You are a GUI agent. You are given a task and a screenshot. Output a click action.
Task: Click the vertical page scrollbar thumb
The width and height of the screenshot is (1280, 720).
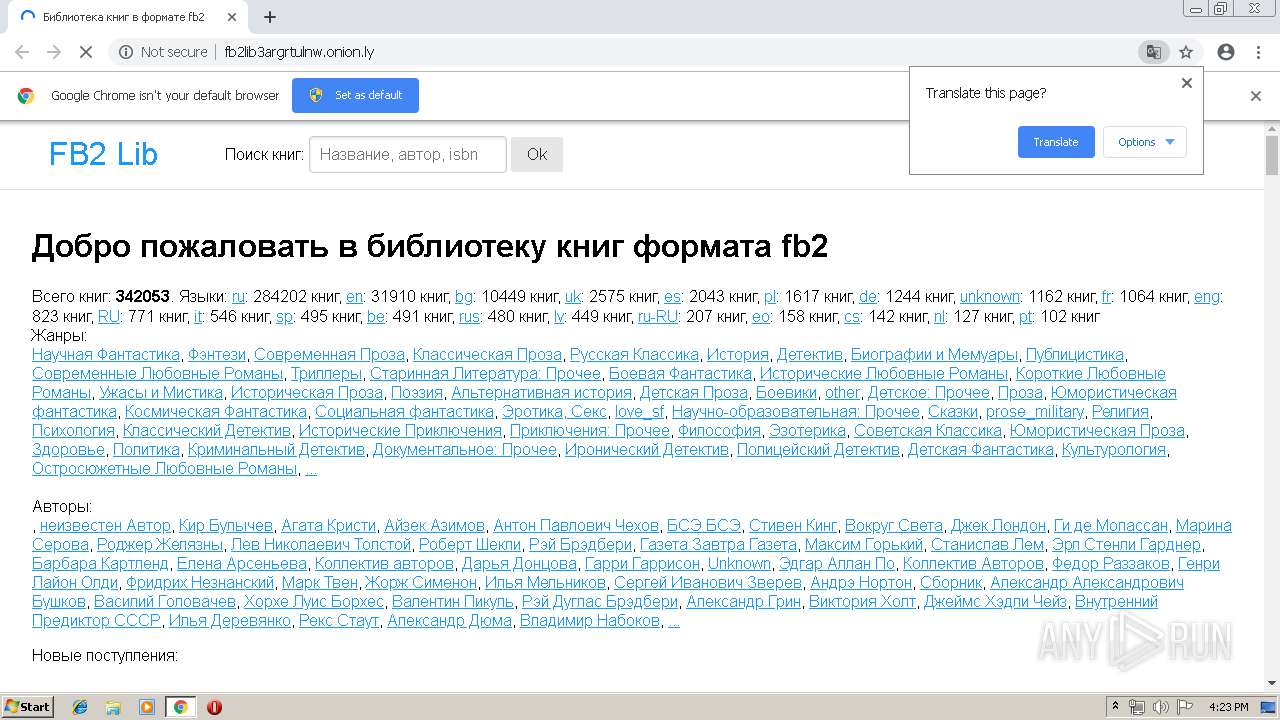pos(1271,156)
